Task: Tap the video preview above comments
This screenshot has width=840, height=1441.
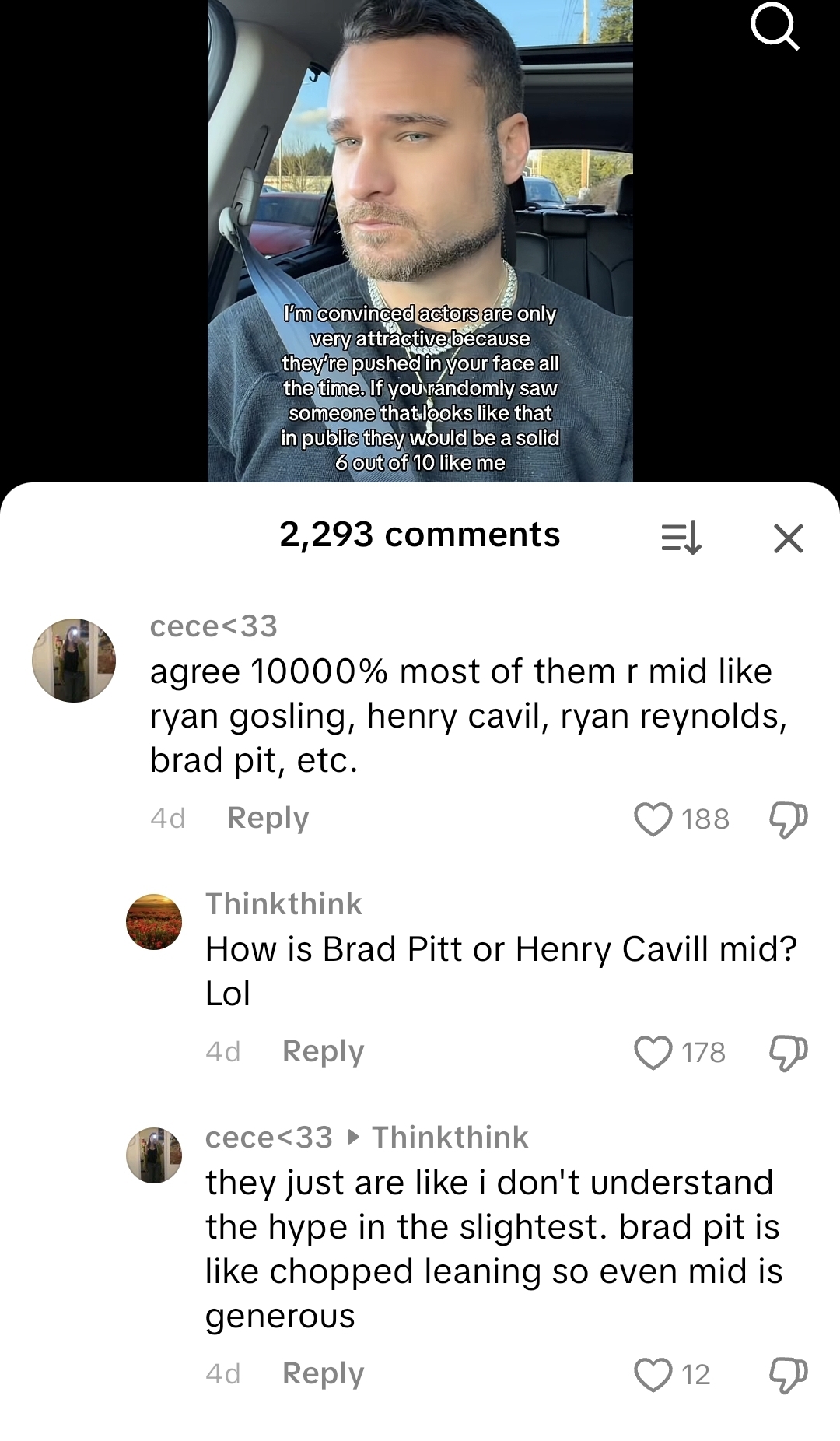Action: [420, 233]
